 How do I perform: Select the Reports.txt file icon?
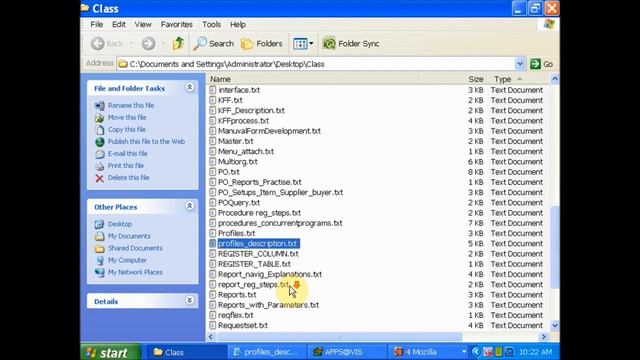coord(213,295)
